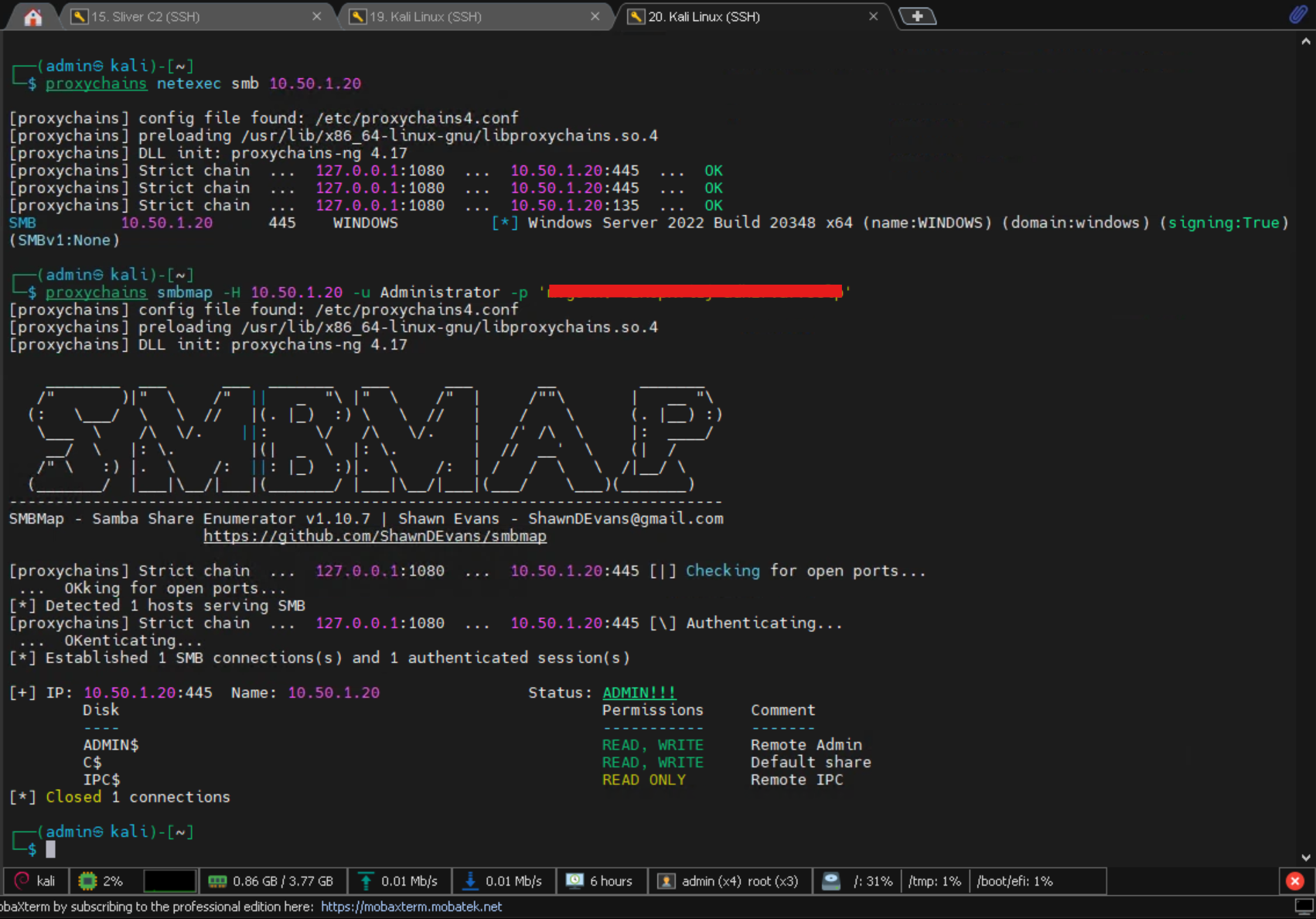Click the scroll down arrow in terminal

[1306, 857]
